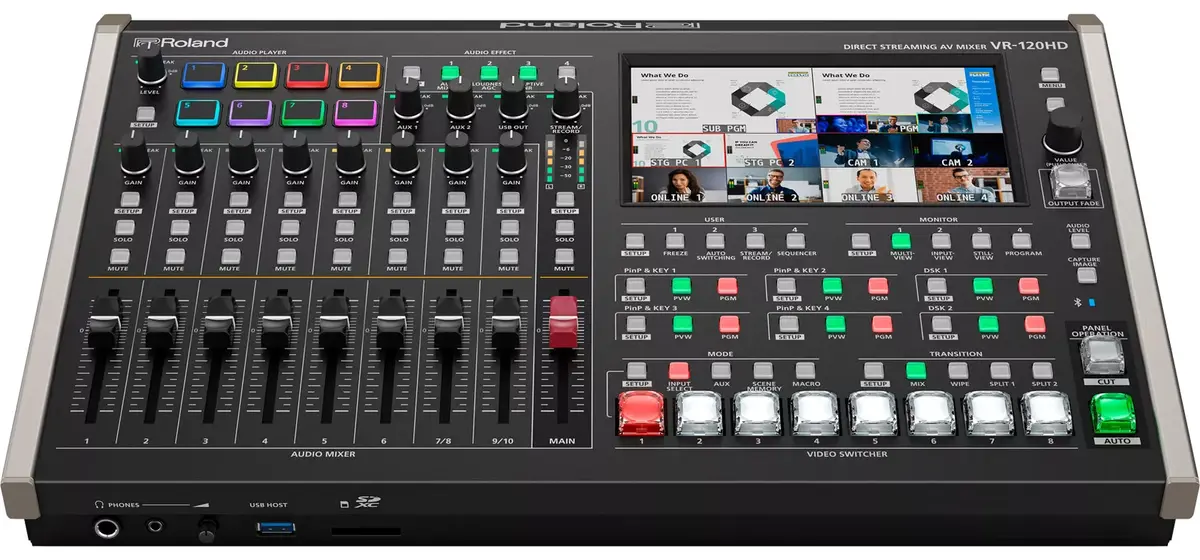This screenshot has height=560, width=1200.
Task: Tap red audio player pad 3
Action: coord(307,75)
